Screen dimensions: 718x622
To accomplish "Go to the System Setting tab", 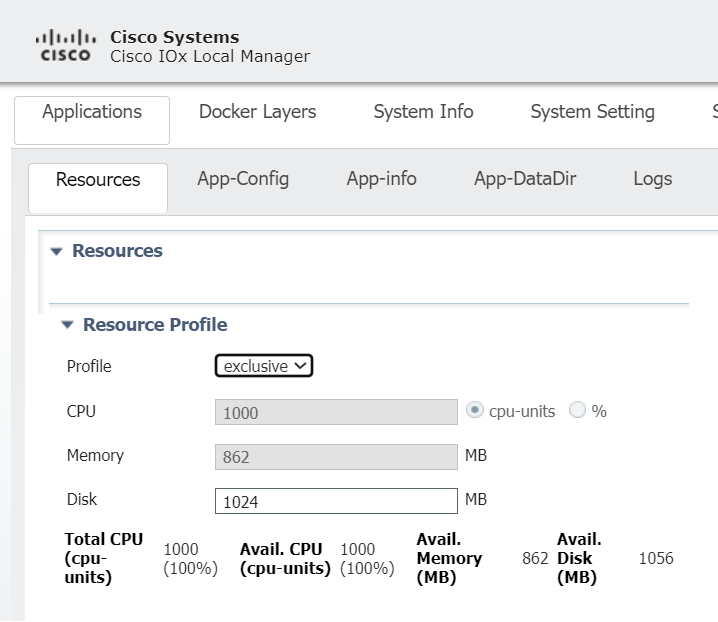I will coord(593,112).
